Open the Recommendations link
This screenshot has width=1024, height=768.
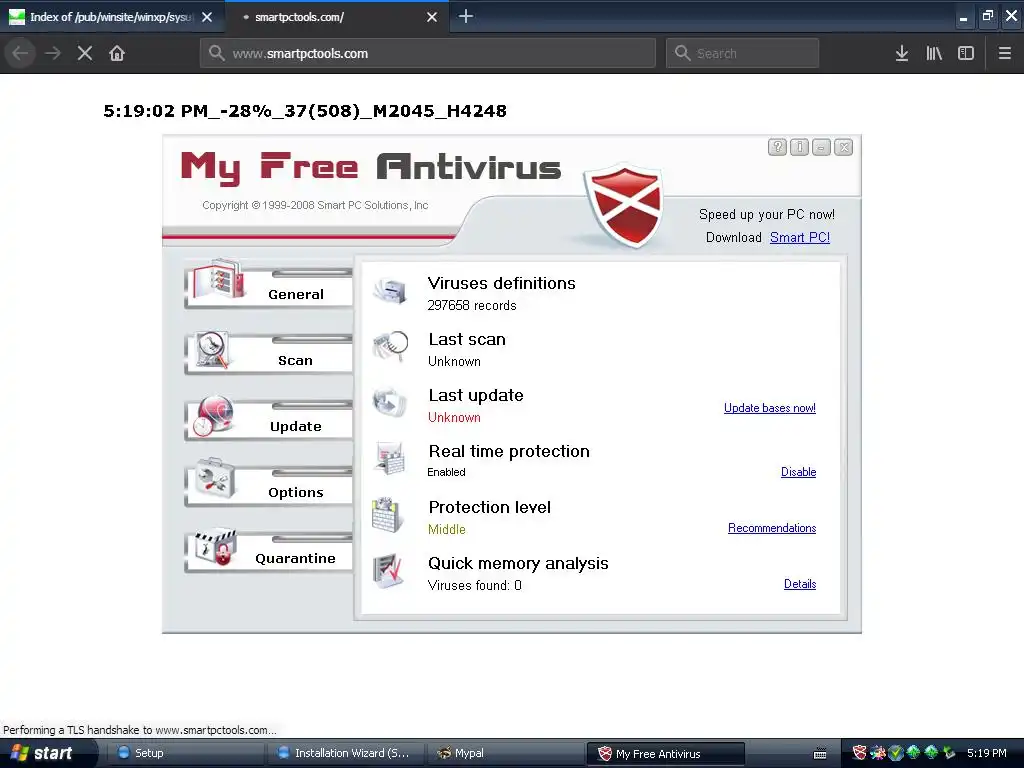(x=772, y=528)
